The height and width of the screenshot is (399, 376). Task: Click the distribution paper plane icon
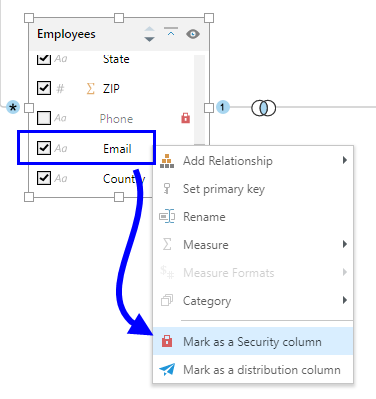[x=167, y=369]
